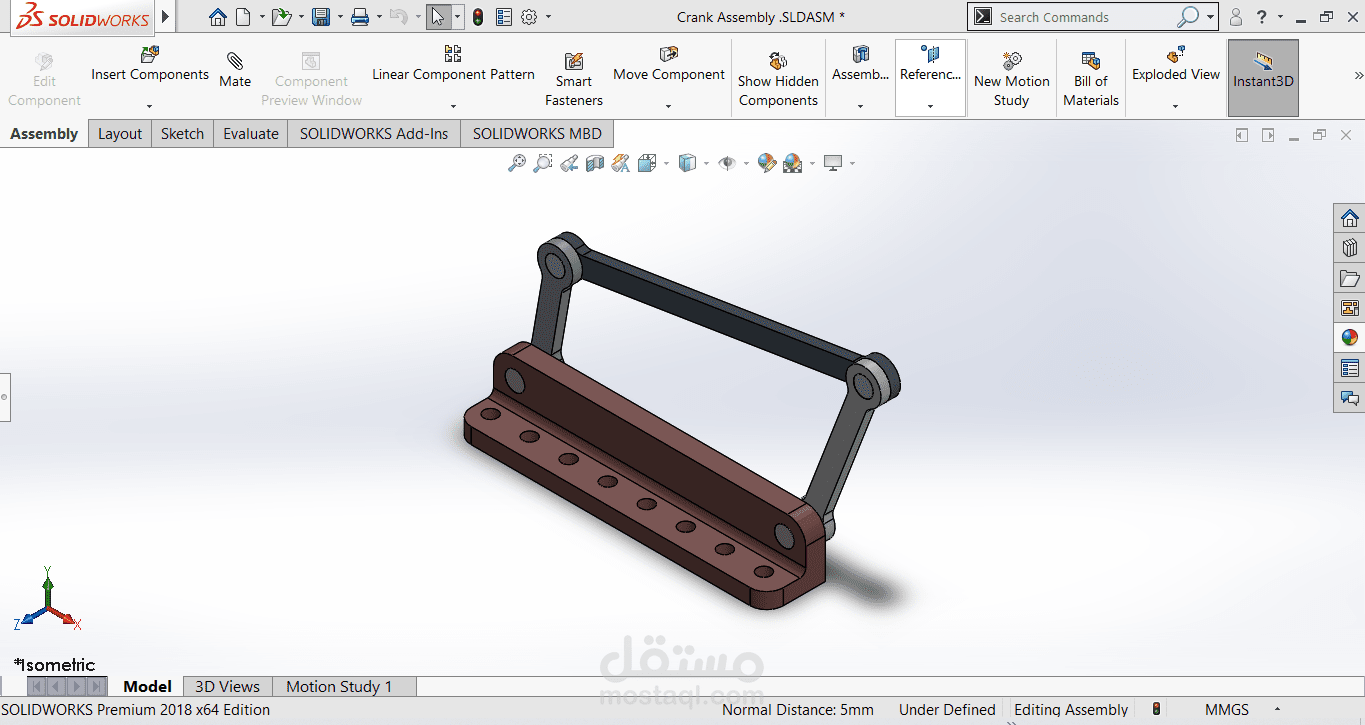Click Insert Components tool
Viewport: 1365px width, 725px height.
click(x=150, y=65)
